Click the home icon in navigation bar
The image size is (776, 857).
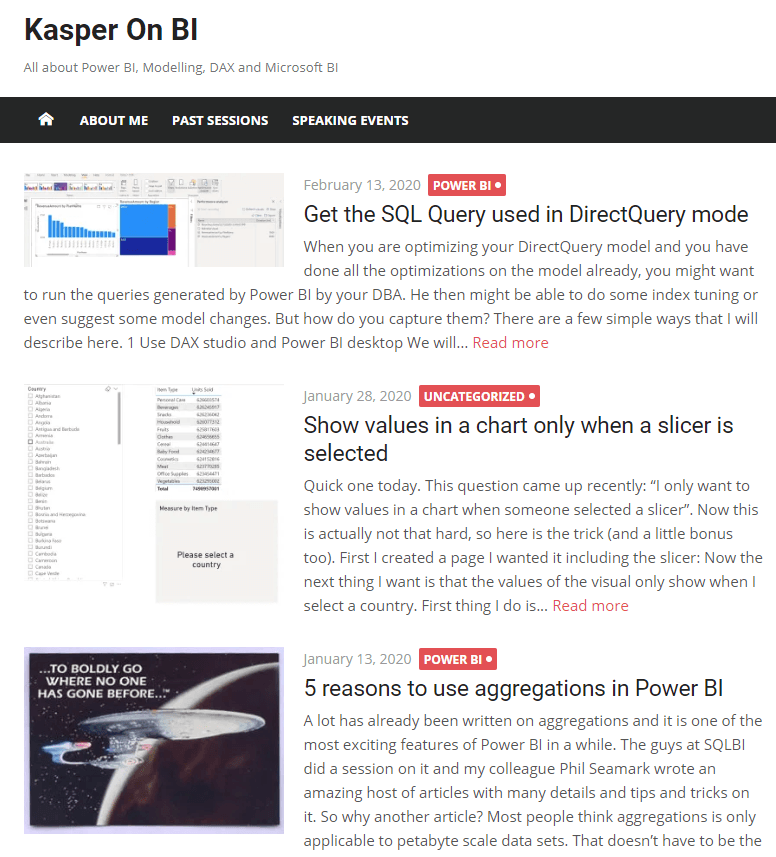[46, 120]
